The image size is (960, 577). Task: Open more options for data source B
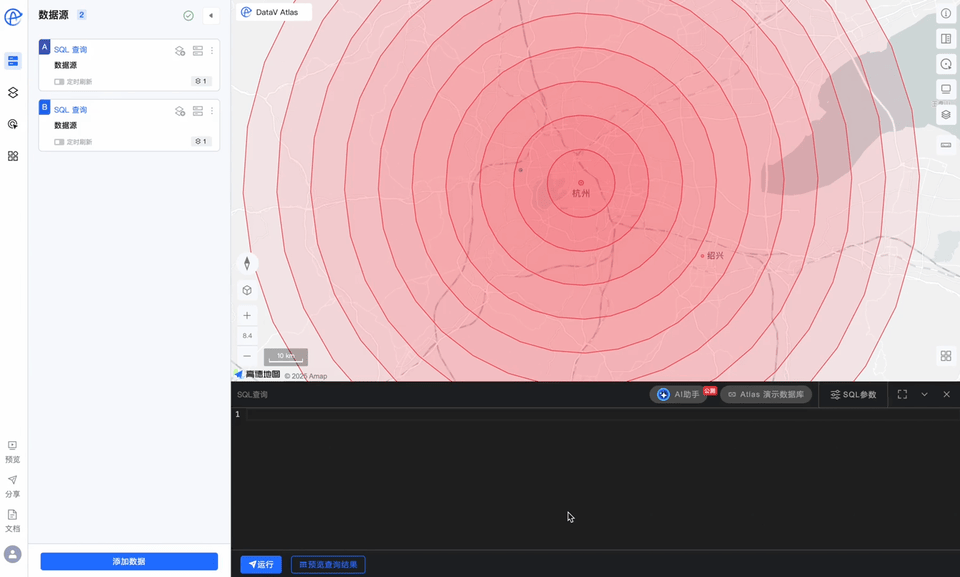pyautogui.click(x=212, y=111)
